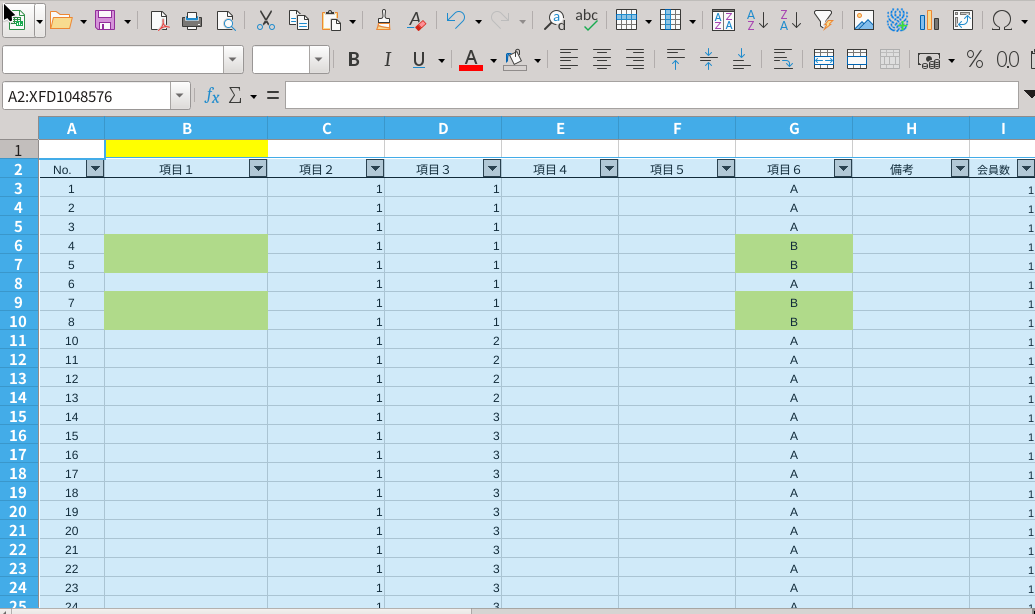Image resolution: width=1035 pixels, height=614 pixels.
Task: Expand the Name Box dropdown
Action: click(180, 96)
